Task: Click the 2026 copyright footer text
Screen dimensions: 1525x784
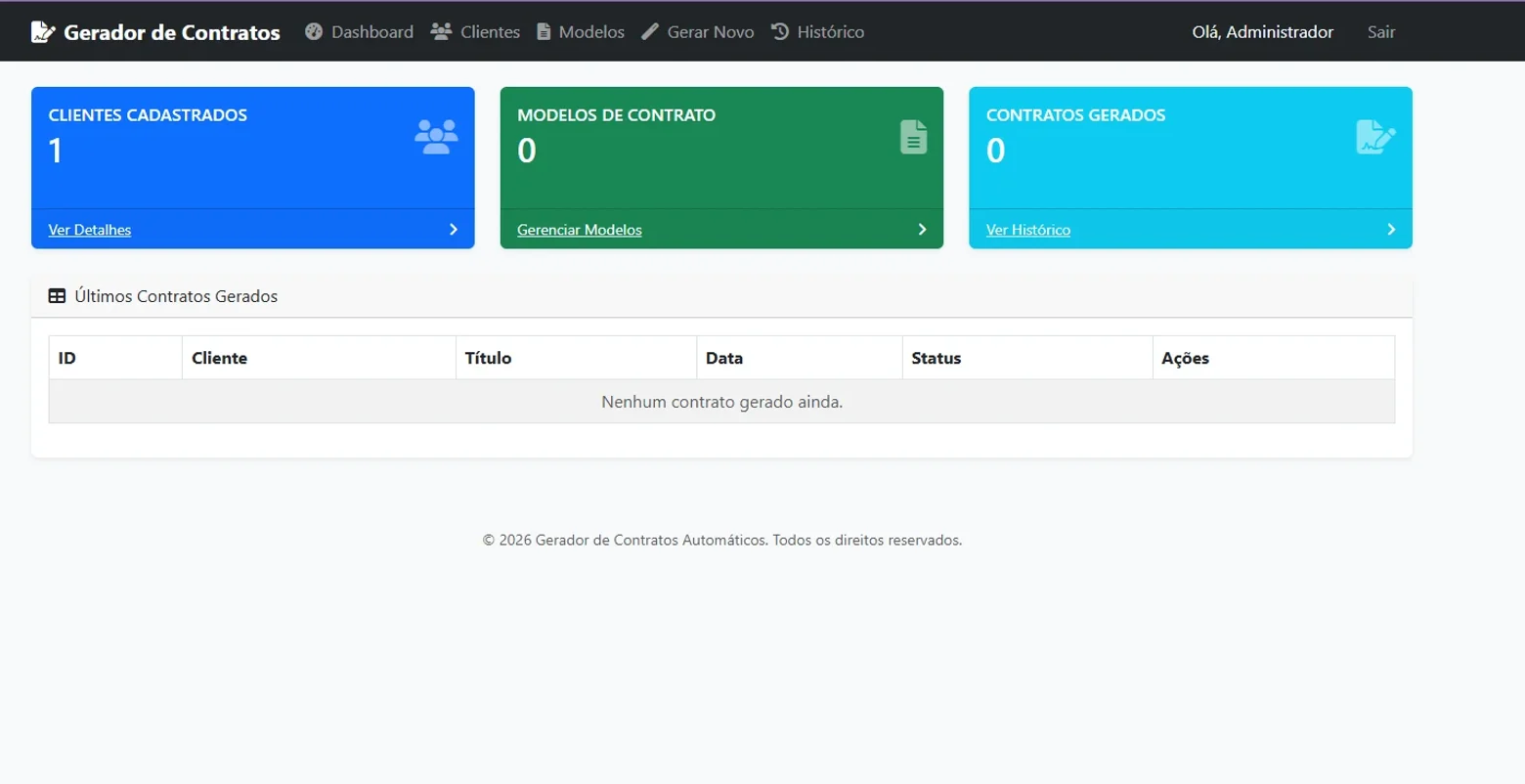Action: tap(722, 540)
